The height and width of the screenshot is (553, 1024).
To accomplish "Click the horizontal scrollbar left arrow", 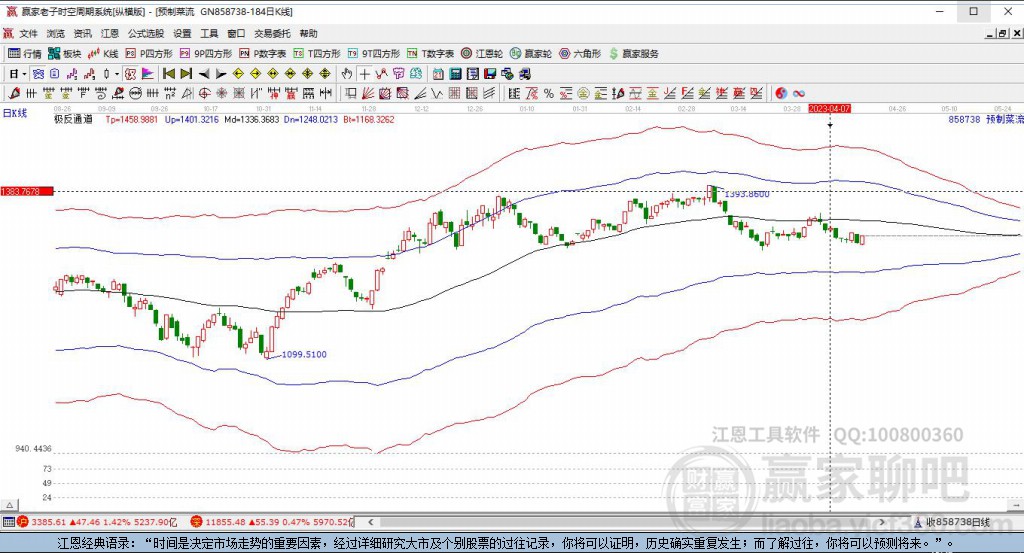I will [x=370, y=522].
